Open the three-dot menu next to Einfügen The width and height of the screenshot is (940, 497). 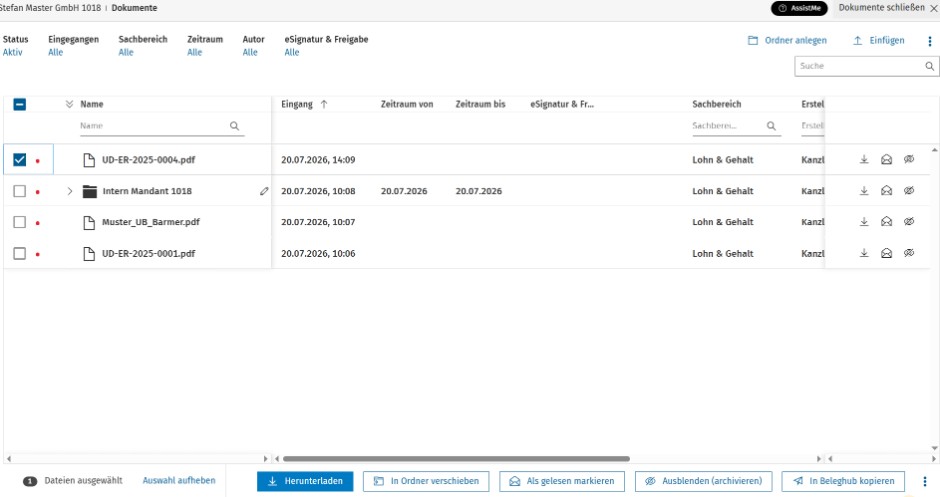click(930, 41)
